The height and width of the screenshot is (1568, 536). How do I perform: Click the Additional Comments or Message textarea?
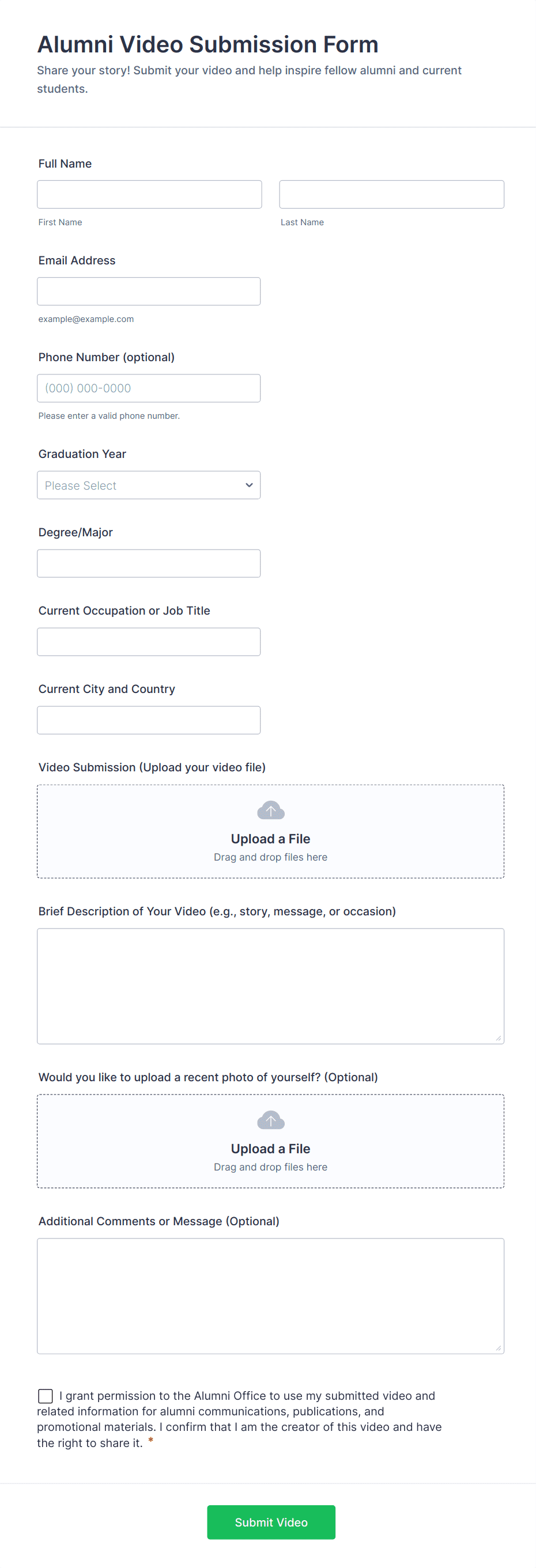(270, 1296)
